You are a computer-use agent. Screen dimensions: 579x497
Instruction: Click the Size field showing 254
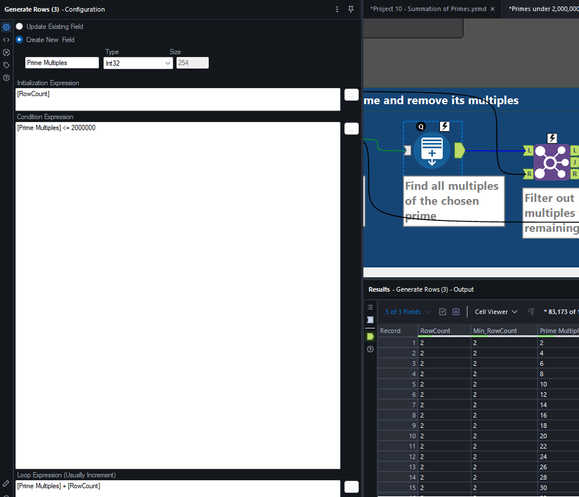pos(192,63)
